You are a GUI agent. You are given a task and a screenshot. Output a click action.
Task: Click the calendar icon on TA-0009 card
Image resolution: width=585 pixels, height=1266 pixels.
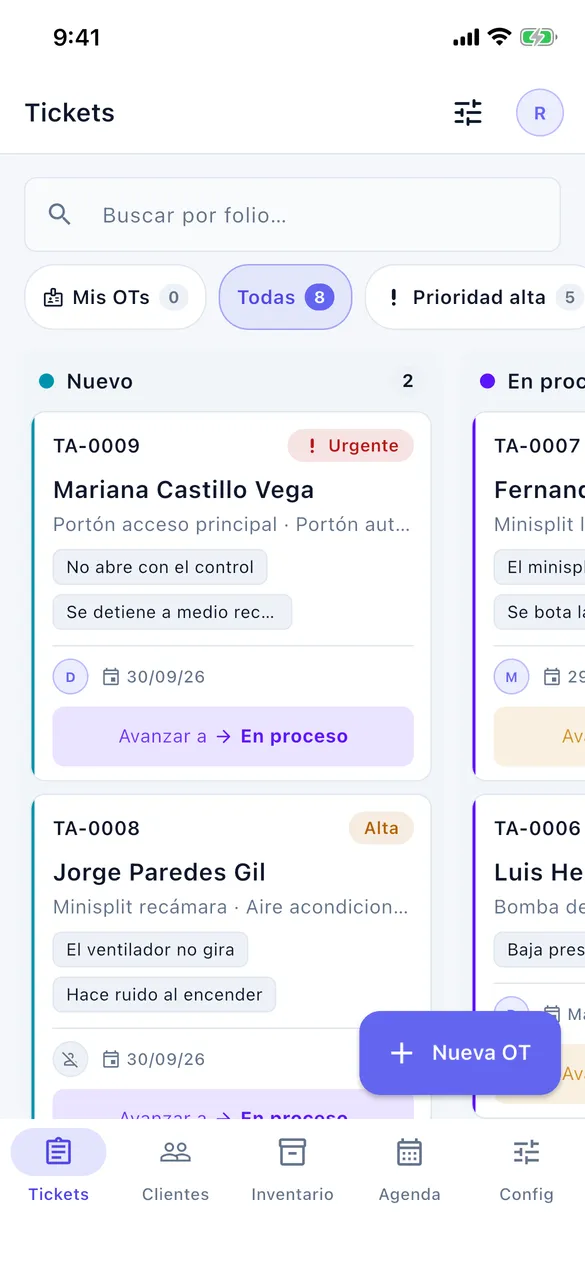(x=111, y=677)
